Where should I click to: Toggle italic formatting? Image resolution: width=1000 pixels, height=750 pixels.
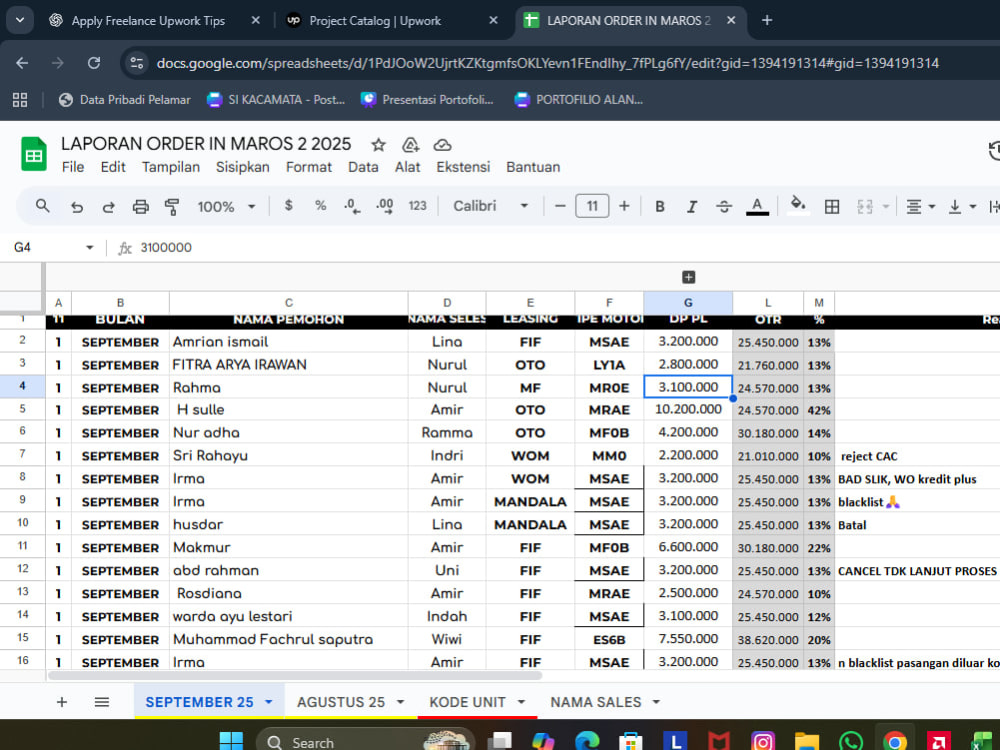point(691,206)
